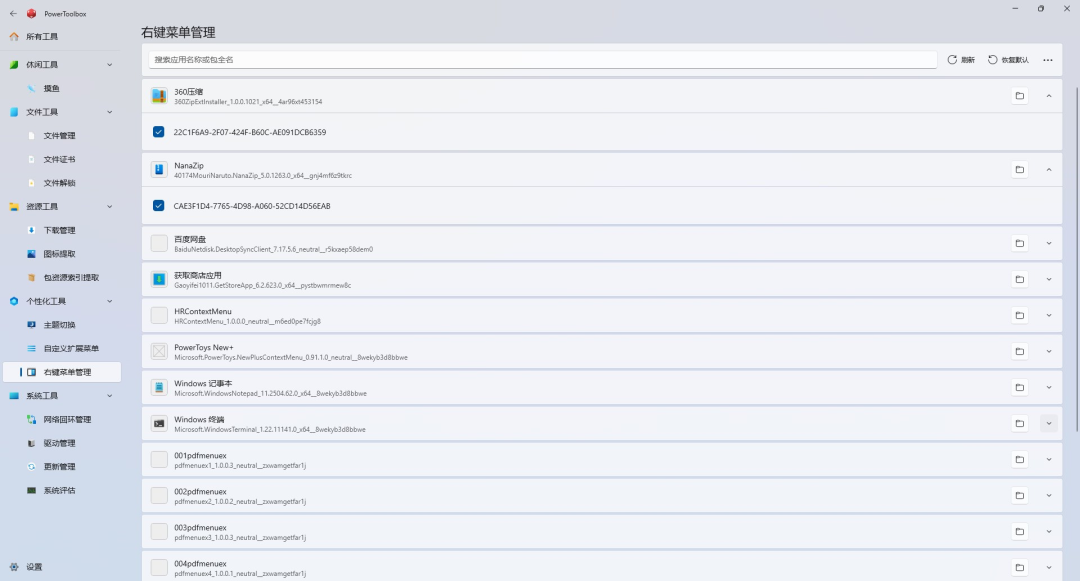Collapse the 休闲工具 sidebar group
Screen dimensions: 1080x581
pos(110,65)
